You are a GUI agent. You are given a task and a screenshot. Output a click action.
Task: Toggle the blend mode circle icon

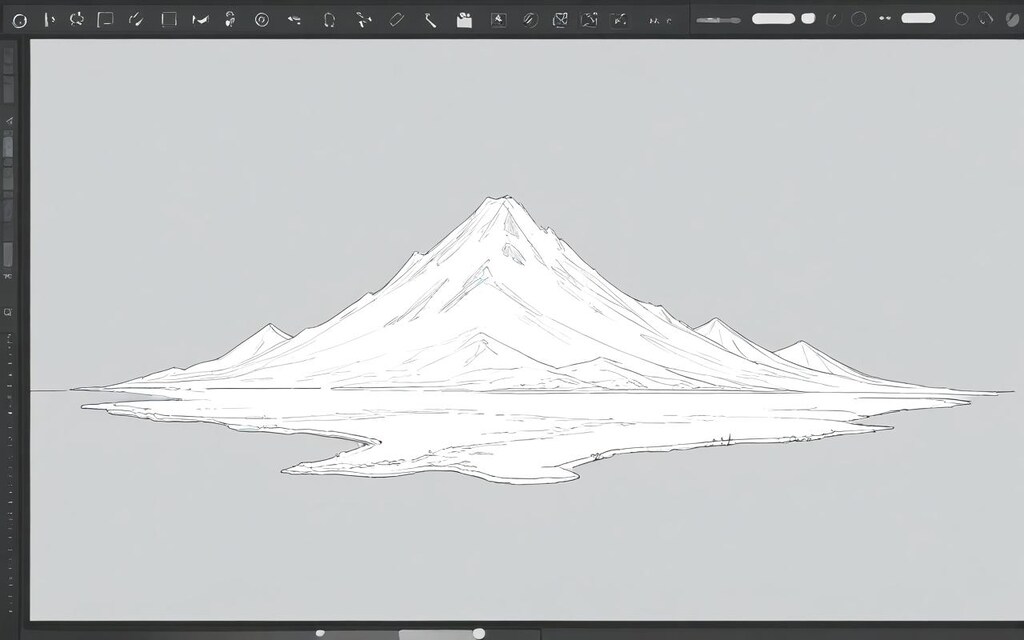click(x=858, y=18)
